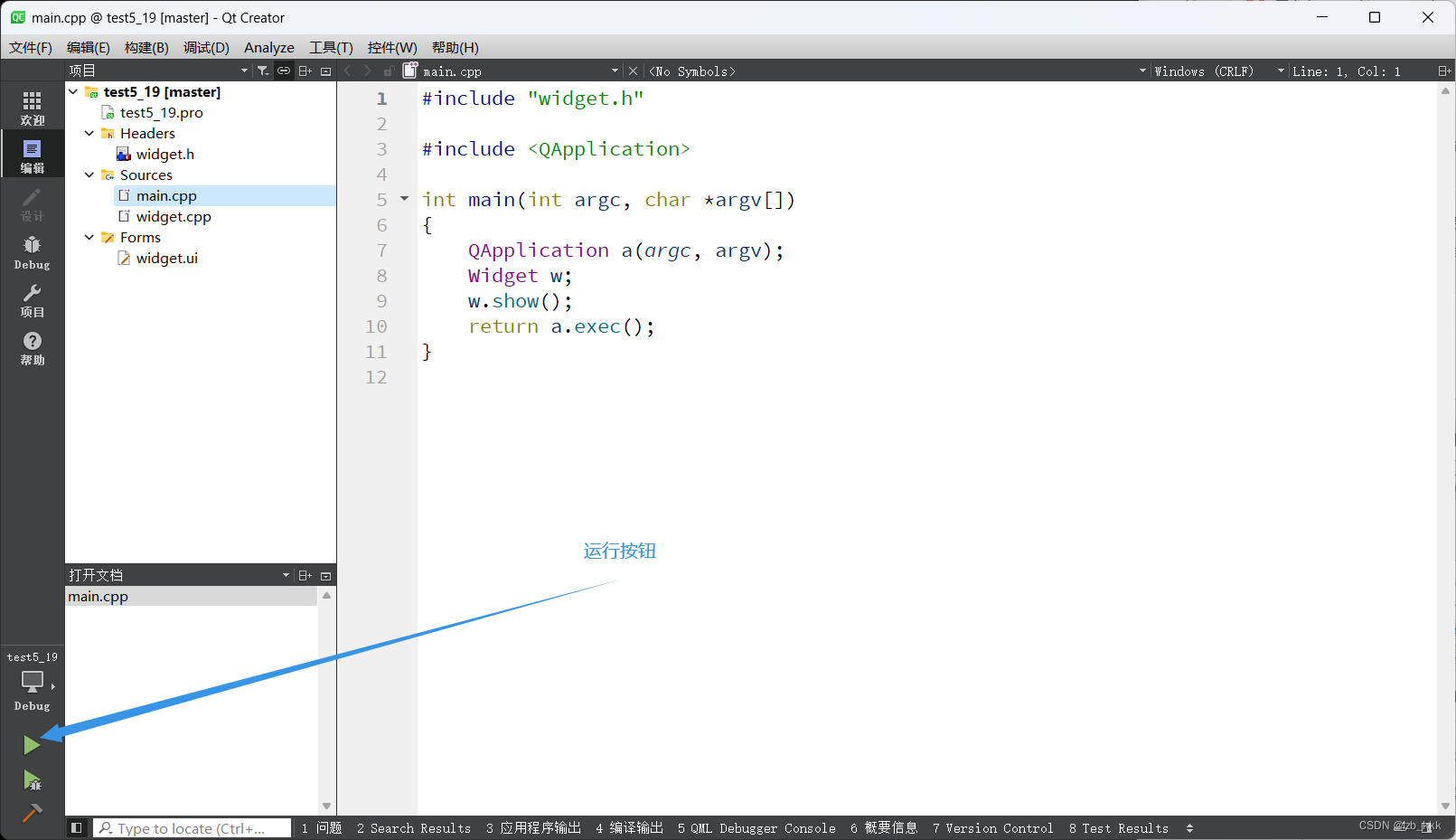Split the editor view
This screenshot has height=840, width=1456.
pos(1444,71)
